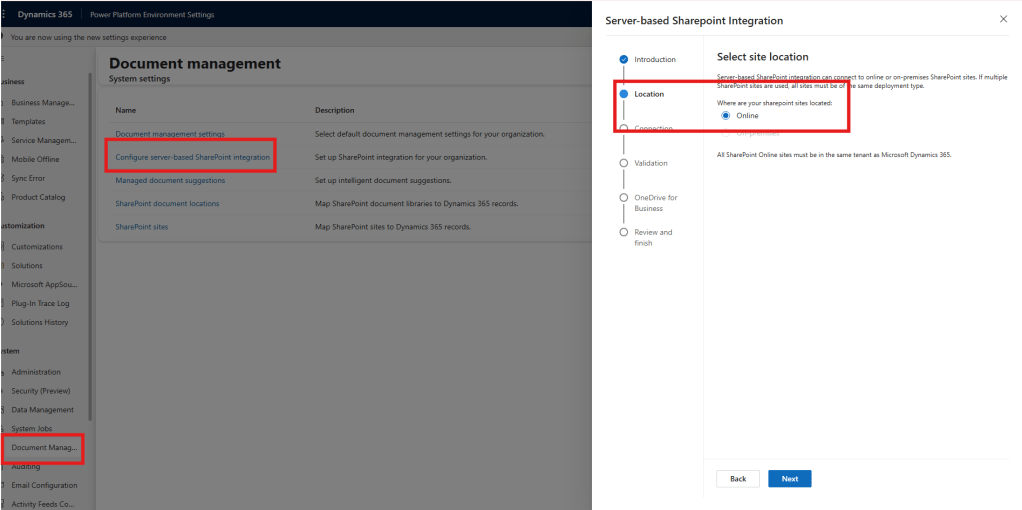Open the SharePoint sites link

click(x=143, y=227)
